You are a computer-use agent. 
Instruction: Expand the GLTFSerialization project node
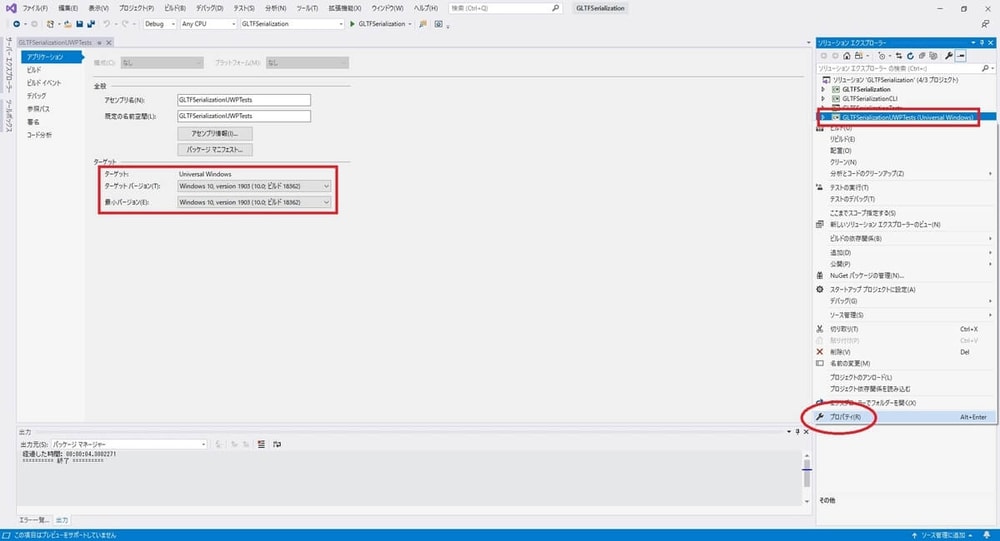pyautogui.click(x=823, y=89)
